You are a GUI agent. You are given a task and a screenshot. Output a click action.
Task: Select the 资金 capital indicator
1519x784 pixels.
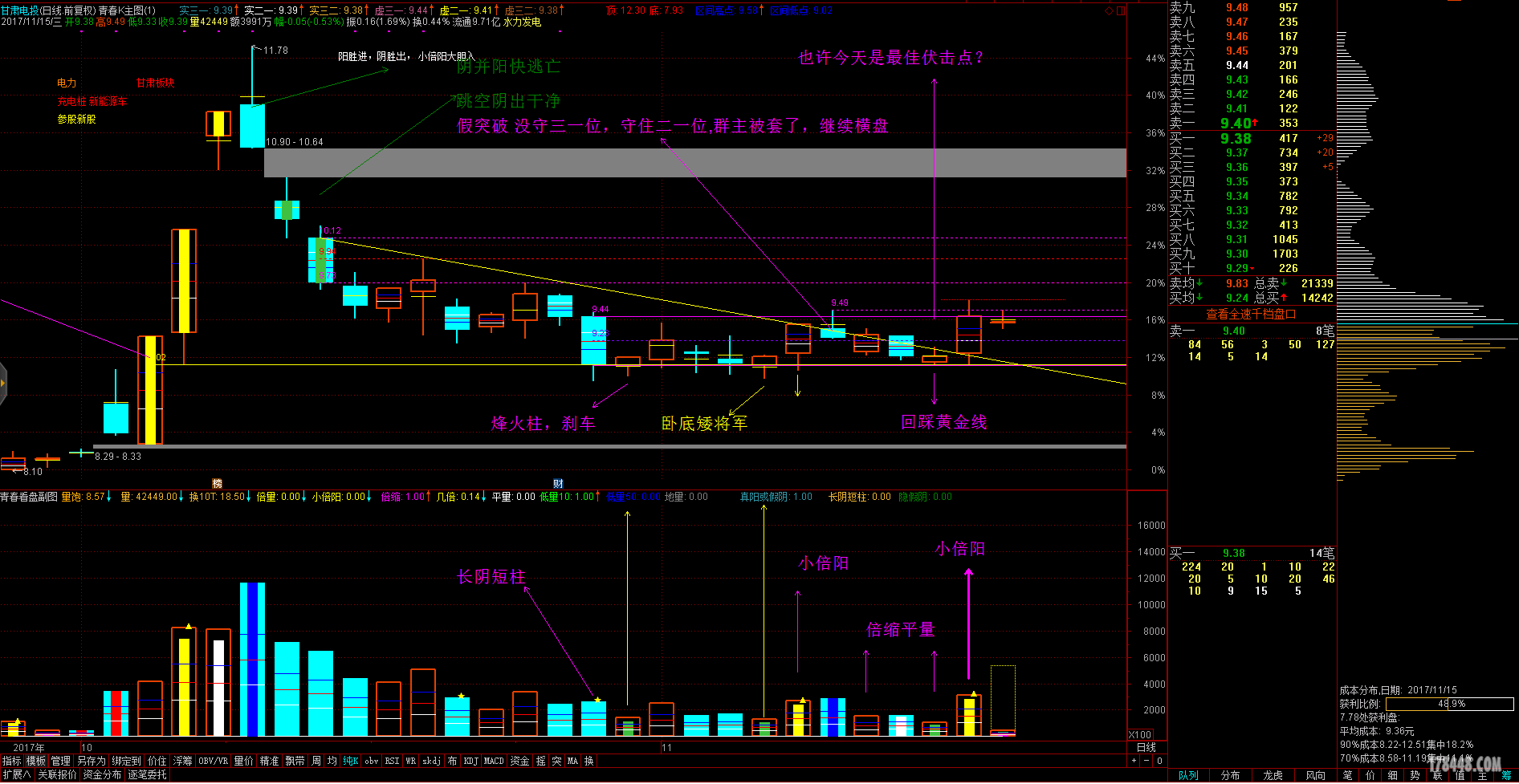point(520,761)
